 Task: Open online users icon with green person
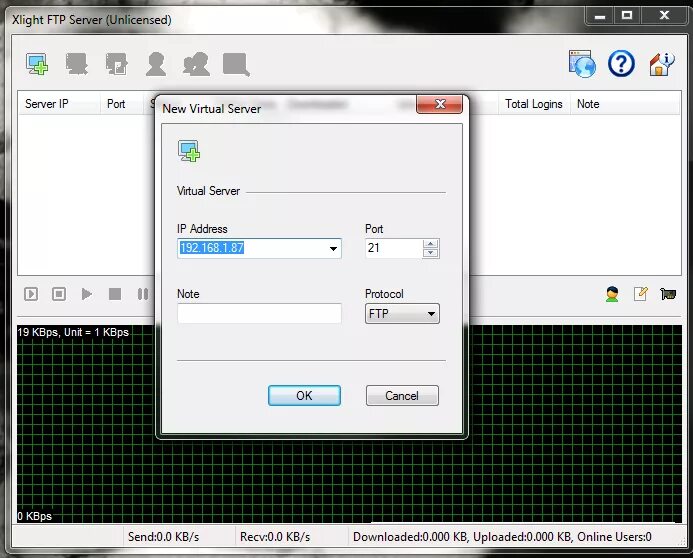tap(612, 294)
